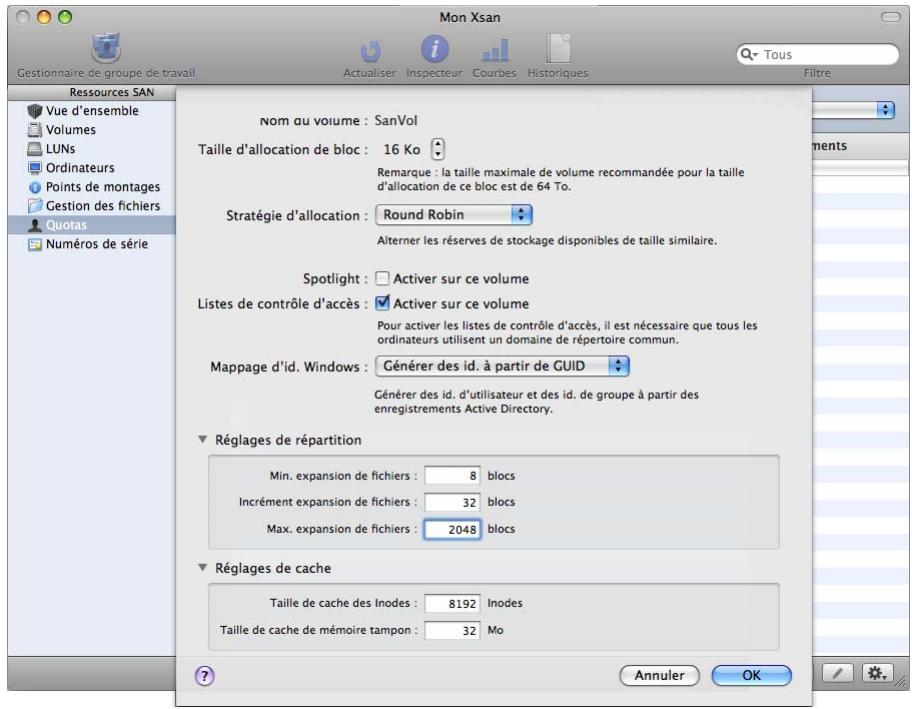Click the toolbar toggle pill in title bar
Image resolution: width=912 pixels, height=709 pixels.
(x=890, y=17)
